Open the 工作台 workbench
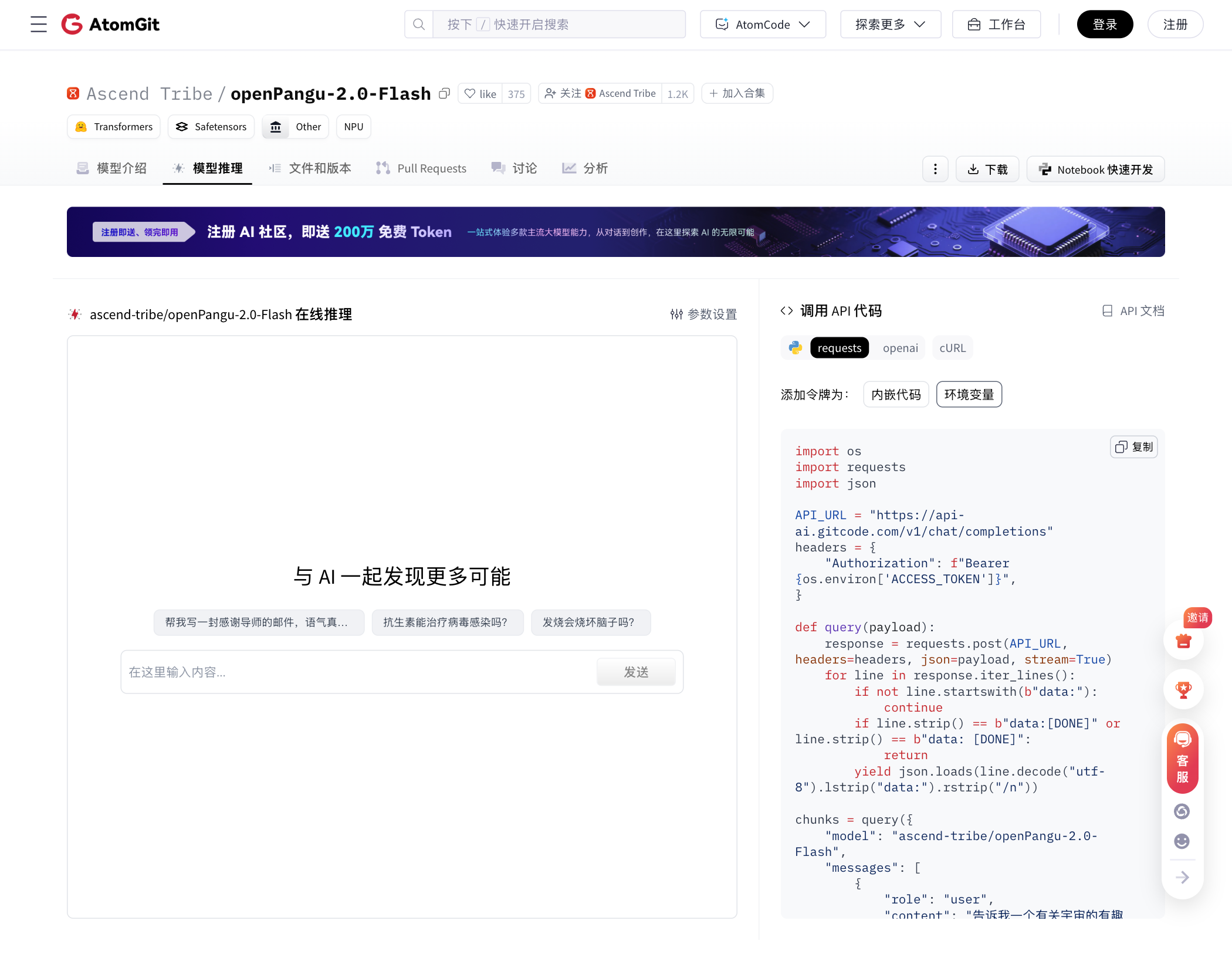 click(996, 24)
